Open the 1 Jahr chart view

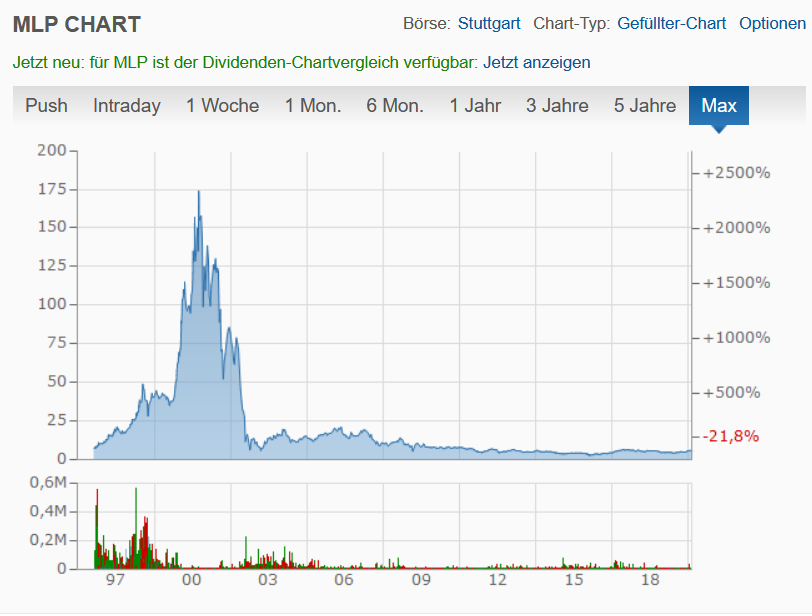475,106
